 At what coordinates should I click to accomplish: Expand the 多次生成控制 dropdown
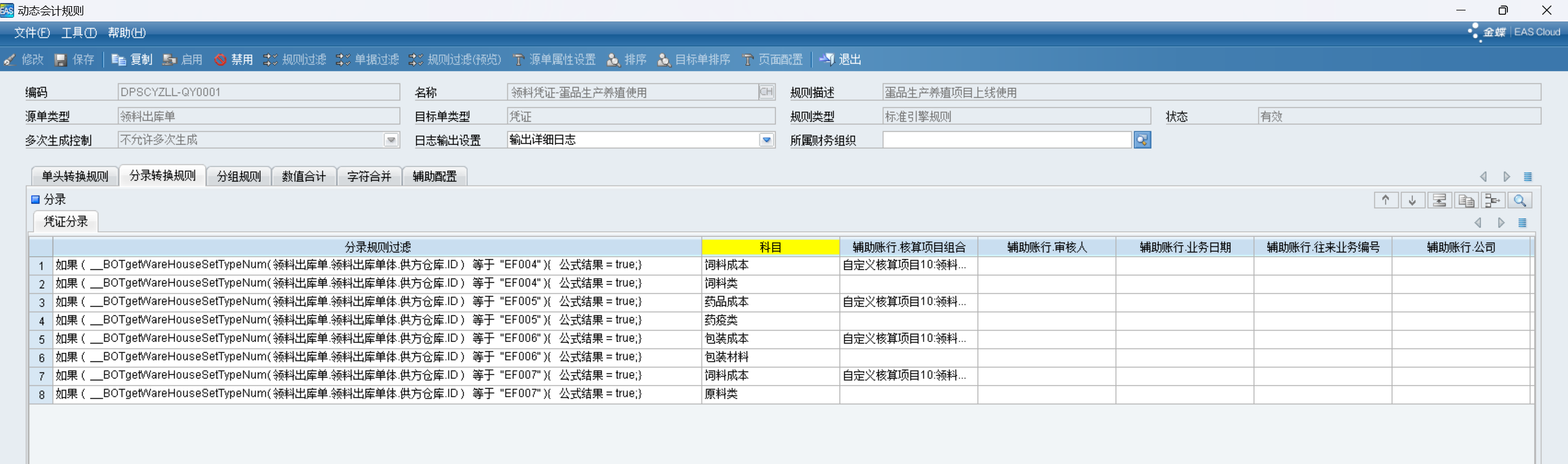[391, 140]
